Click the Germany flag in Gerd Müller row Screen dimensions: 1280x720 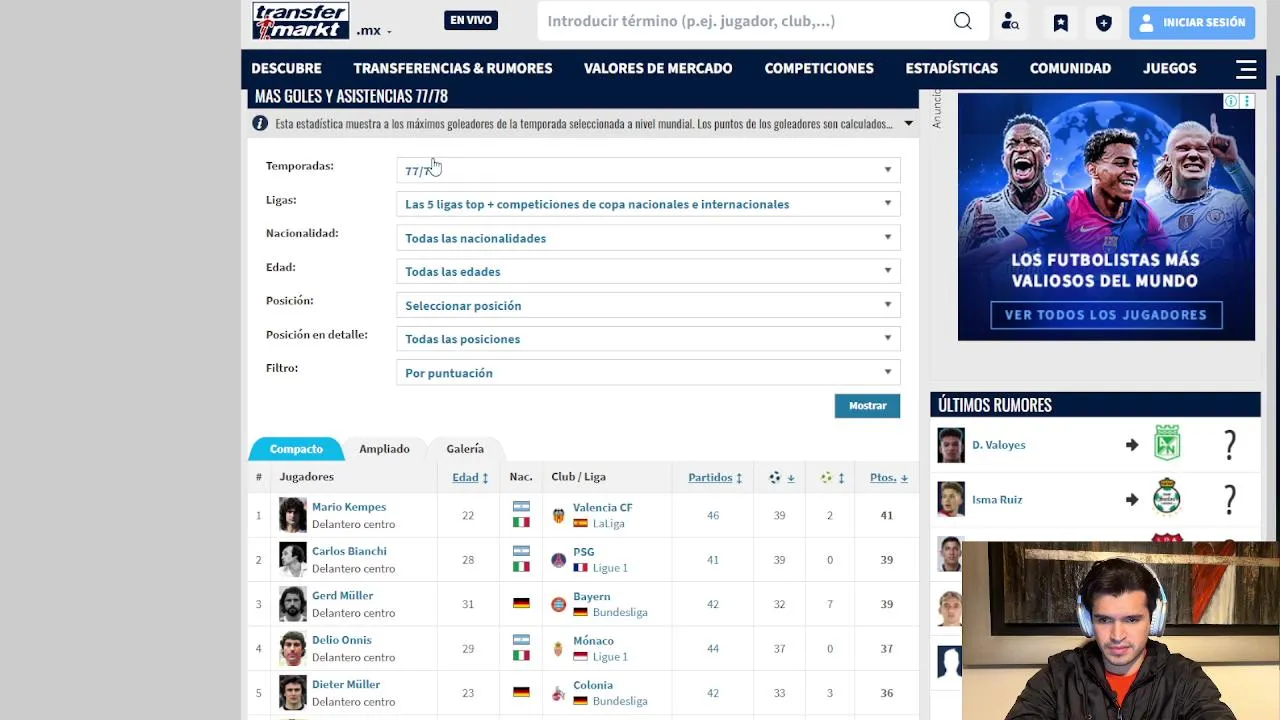click(521, 604)
